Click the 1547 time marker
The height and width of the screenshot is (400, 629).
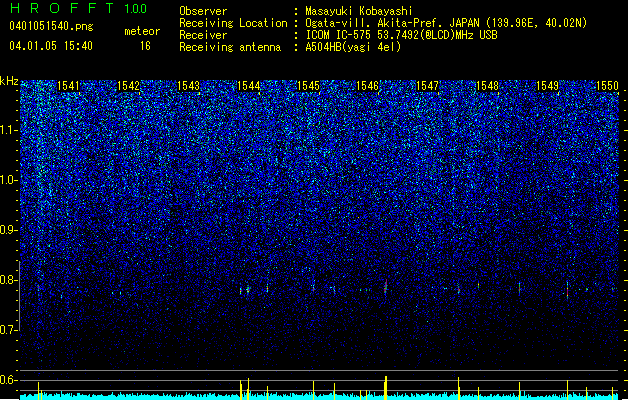click(x=428, y=86)
